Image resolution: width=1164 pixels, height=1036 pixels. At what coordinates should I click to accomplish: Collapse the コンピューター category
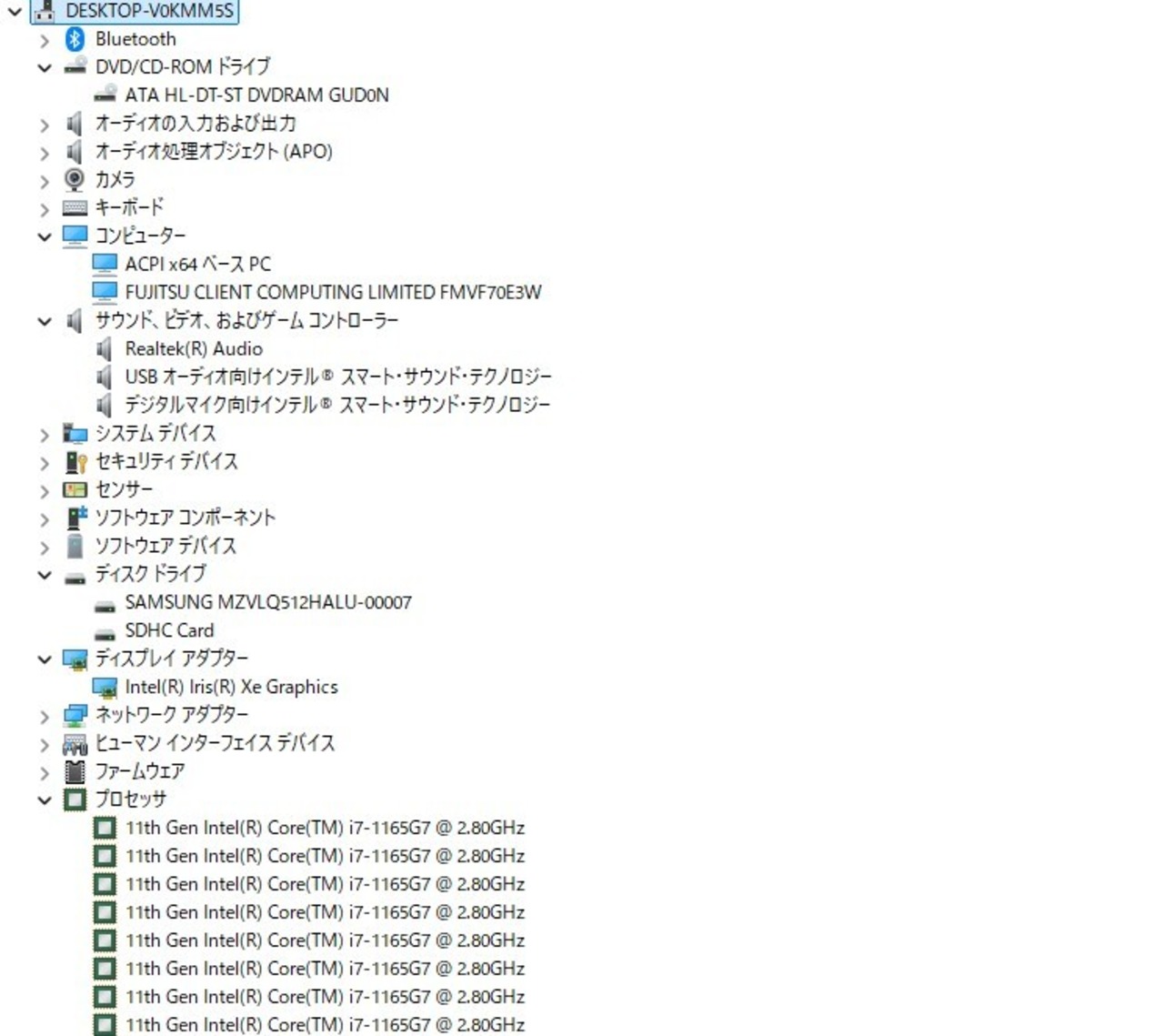pos(45,236)
